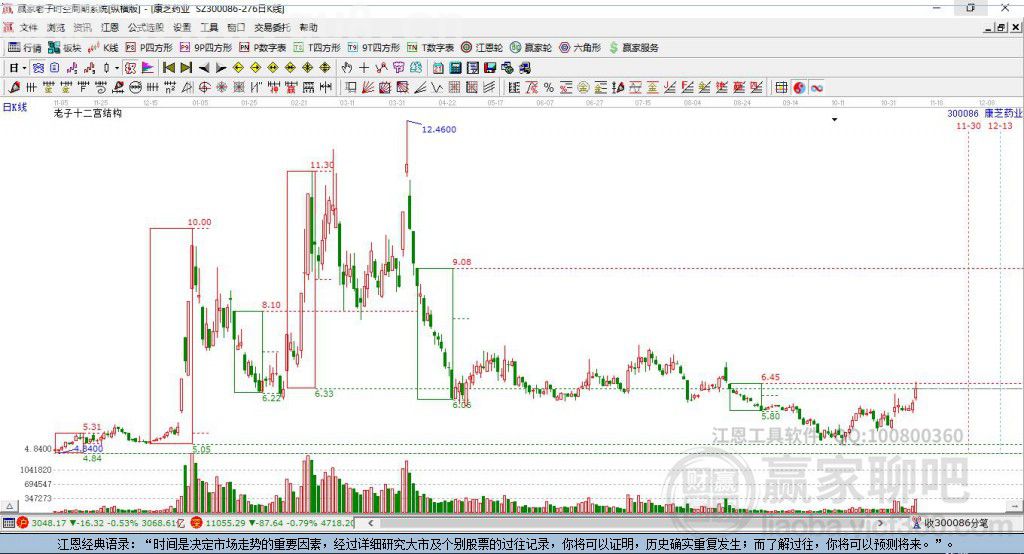Click the grid table icon

(781, 88)
